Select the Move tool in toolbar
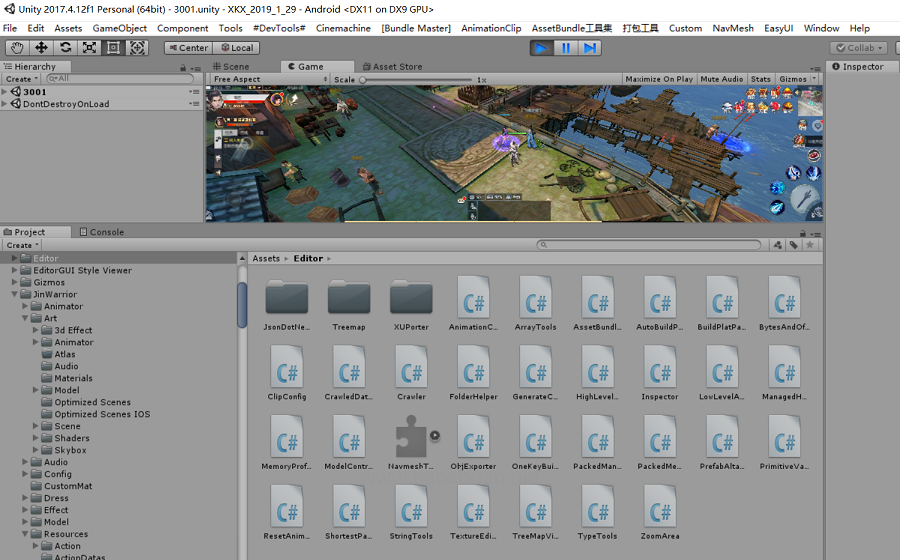 (x=41, y=48)
